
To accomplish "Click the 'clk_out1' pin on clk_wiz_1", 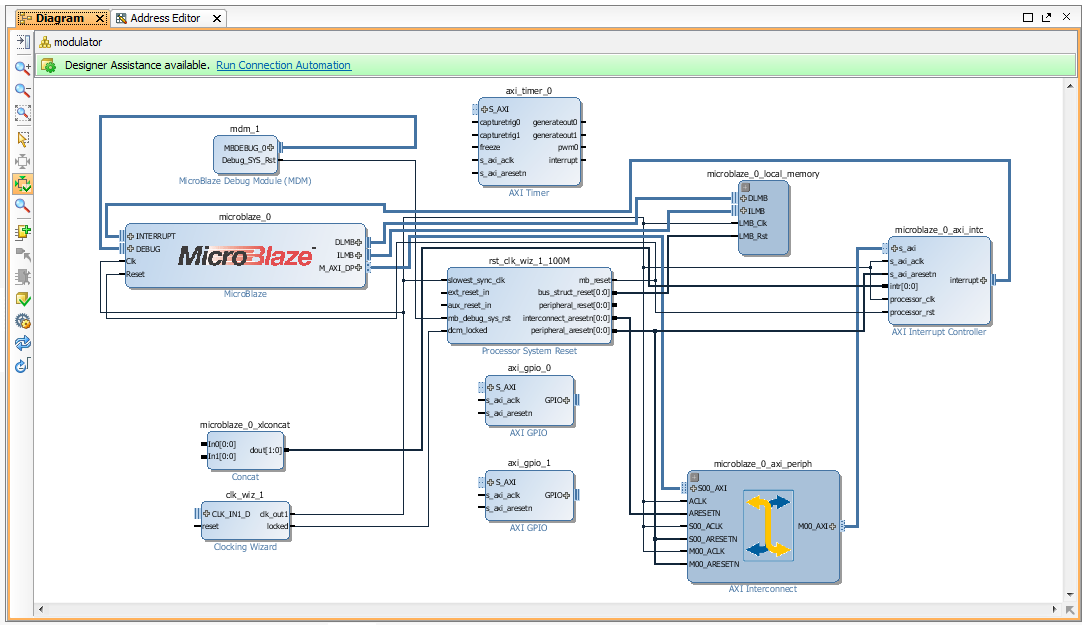I will [x=273, y=514].
